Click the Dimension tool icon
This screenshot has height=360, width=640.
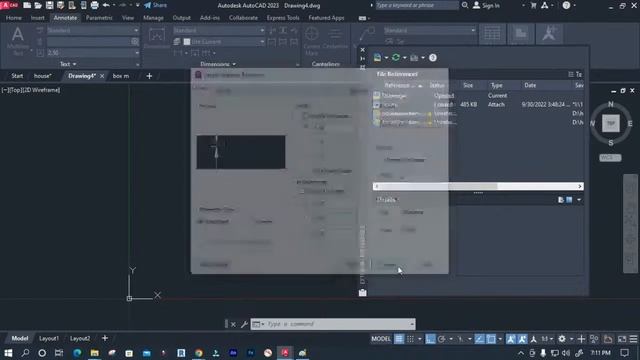click(156, 38)
